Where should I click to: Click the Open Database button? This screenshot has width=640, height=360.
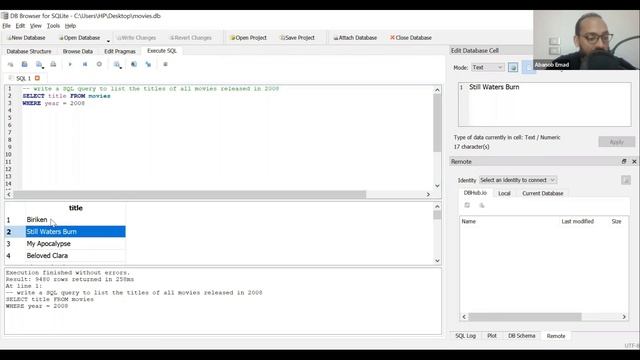coord(80,38)
